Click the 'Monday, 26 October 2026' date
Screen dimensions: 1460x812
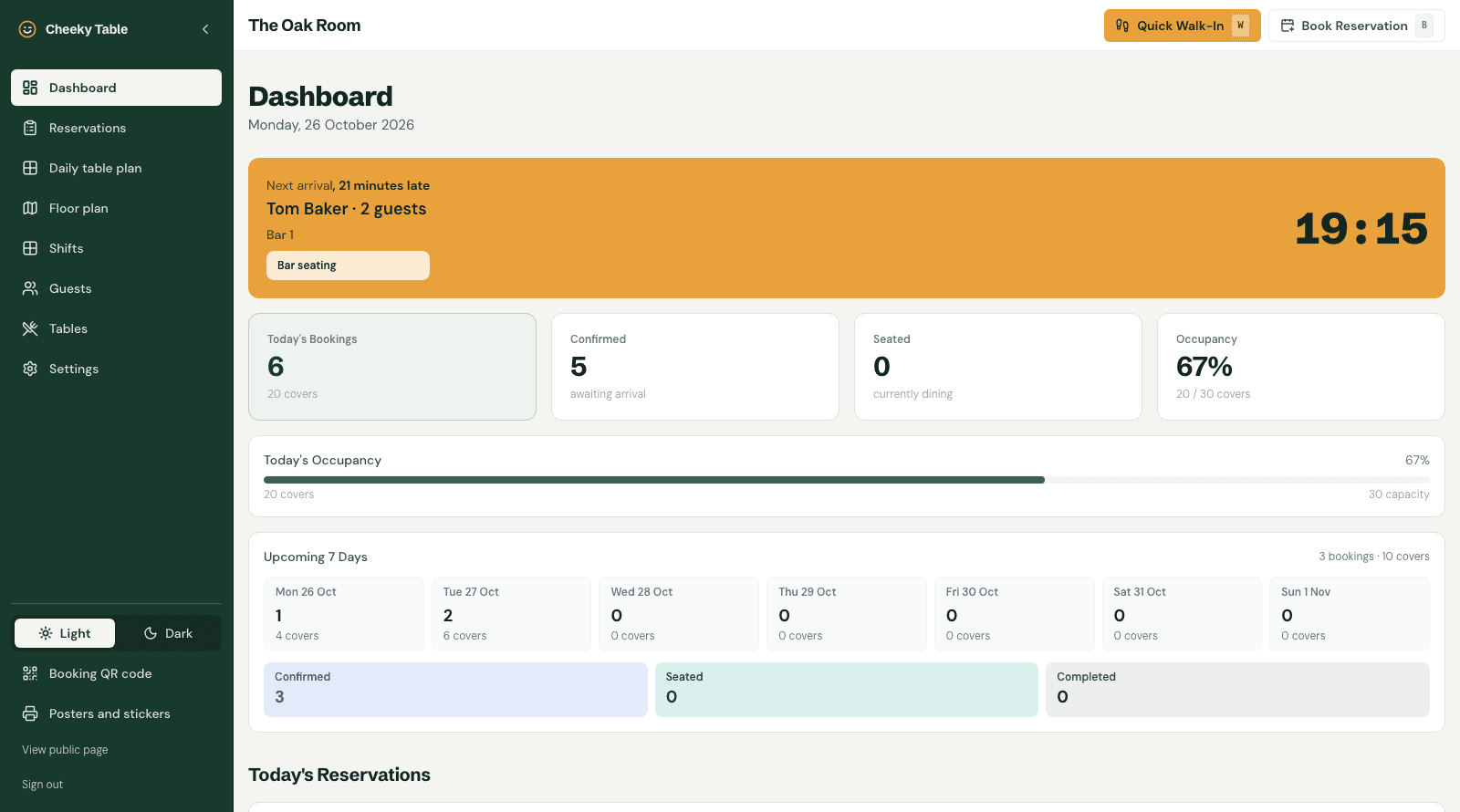point(331,125)
